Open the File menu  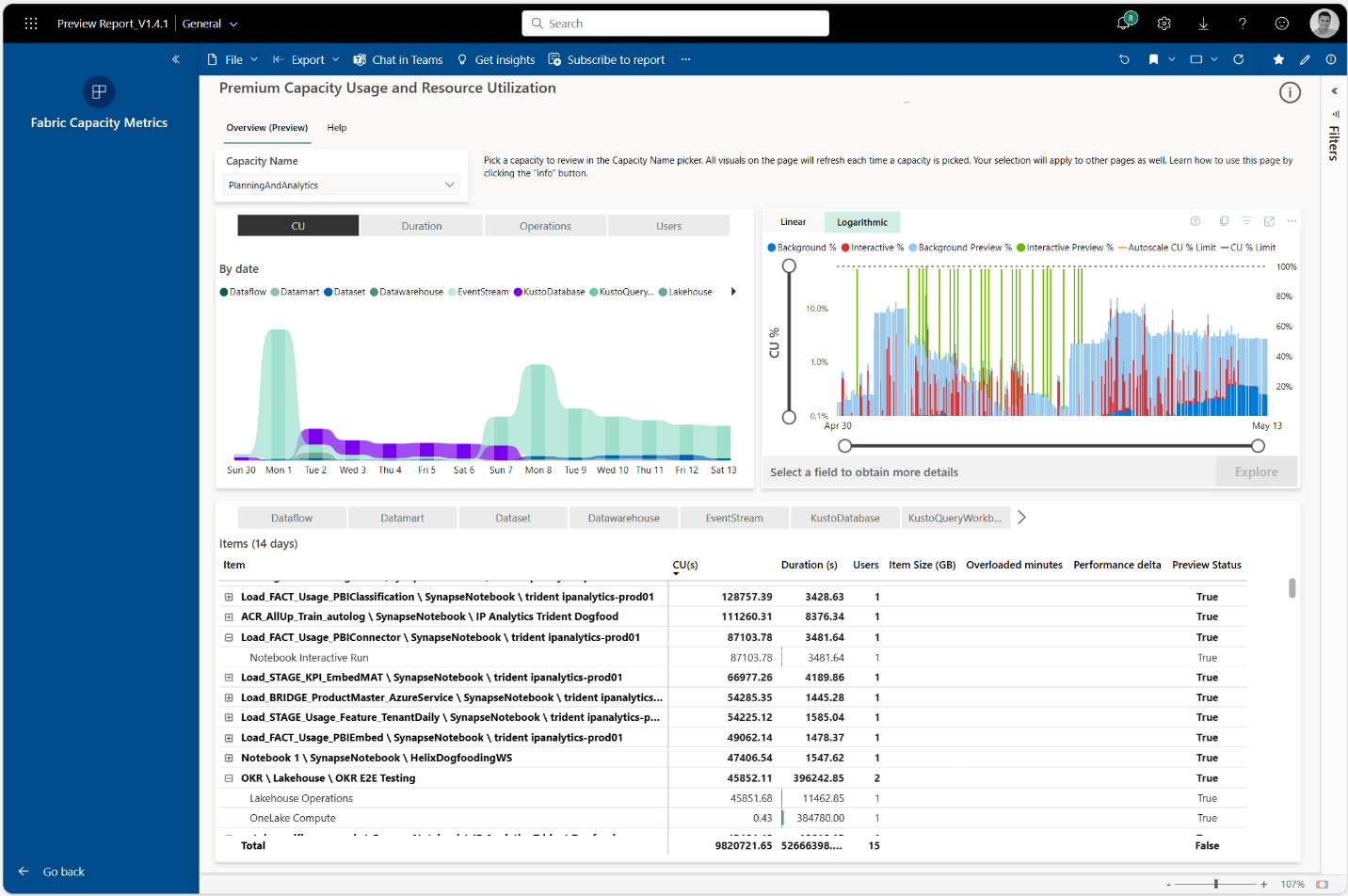click(233, 59)
